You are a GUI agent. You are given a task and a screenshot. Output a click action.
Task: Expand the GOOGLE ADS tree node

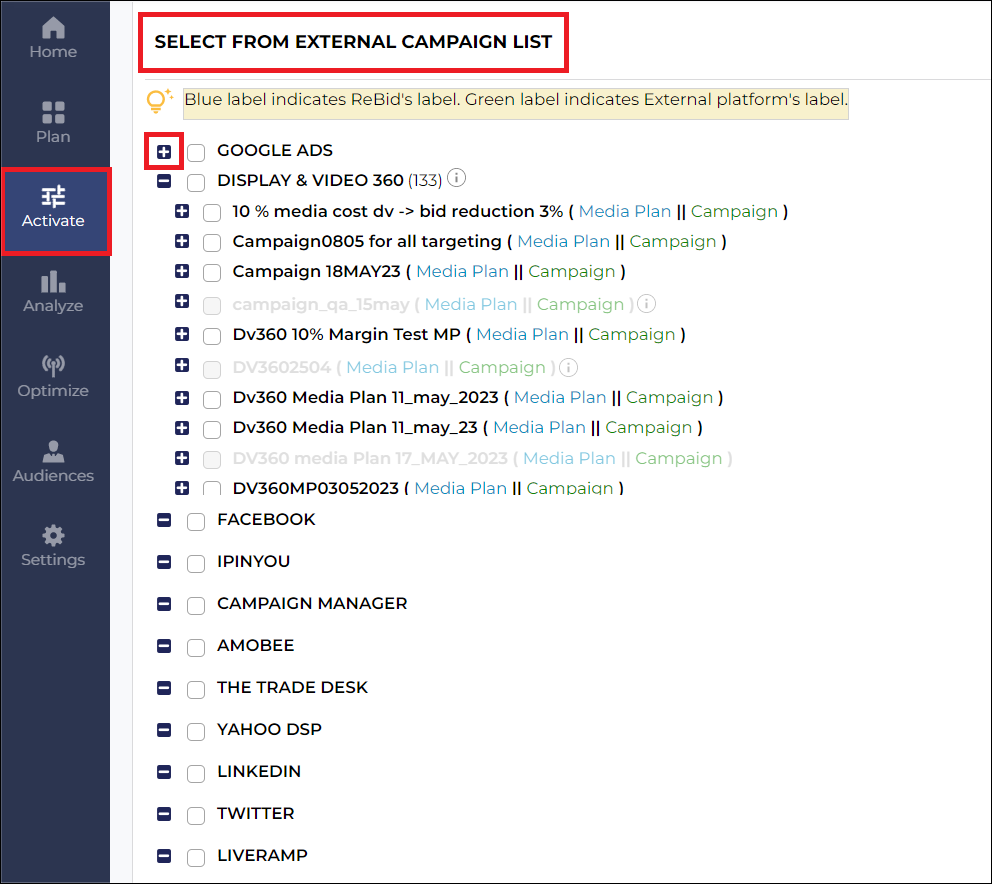(x=164, y=152)
